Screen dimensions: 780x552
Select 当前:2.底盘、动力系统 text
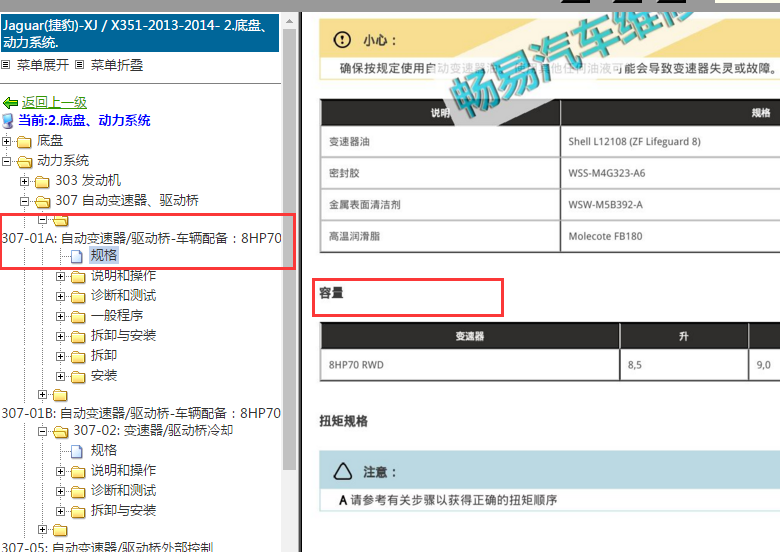[84, 120]
